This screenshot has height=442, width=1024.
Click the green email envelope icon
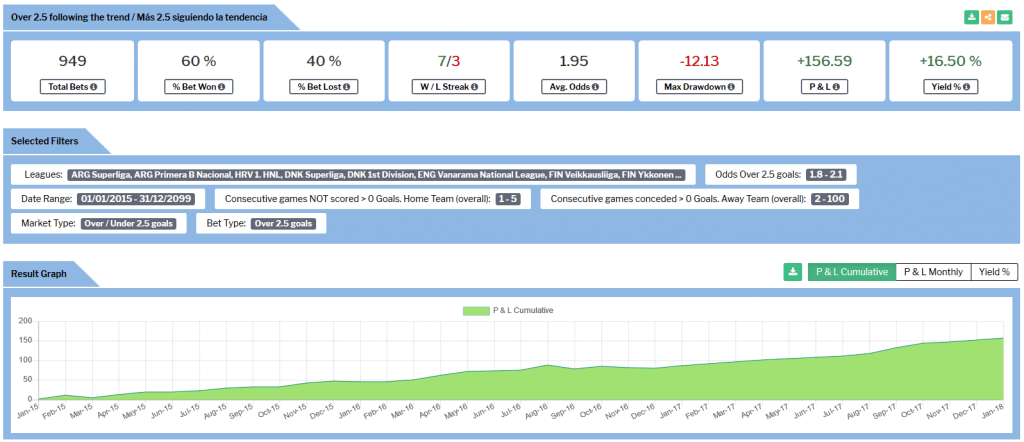pos(1004,17)
